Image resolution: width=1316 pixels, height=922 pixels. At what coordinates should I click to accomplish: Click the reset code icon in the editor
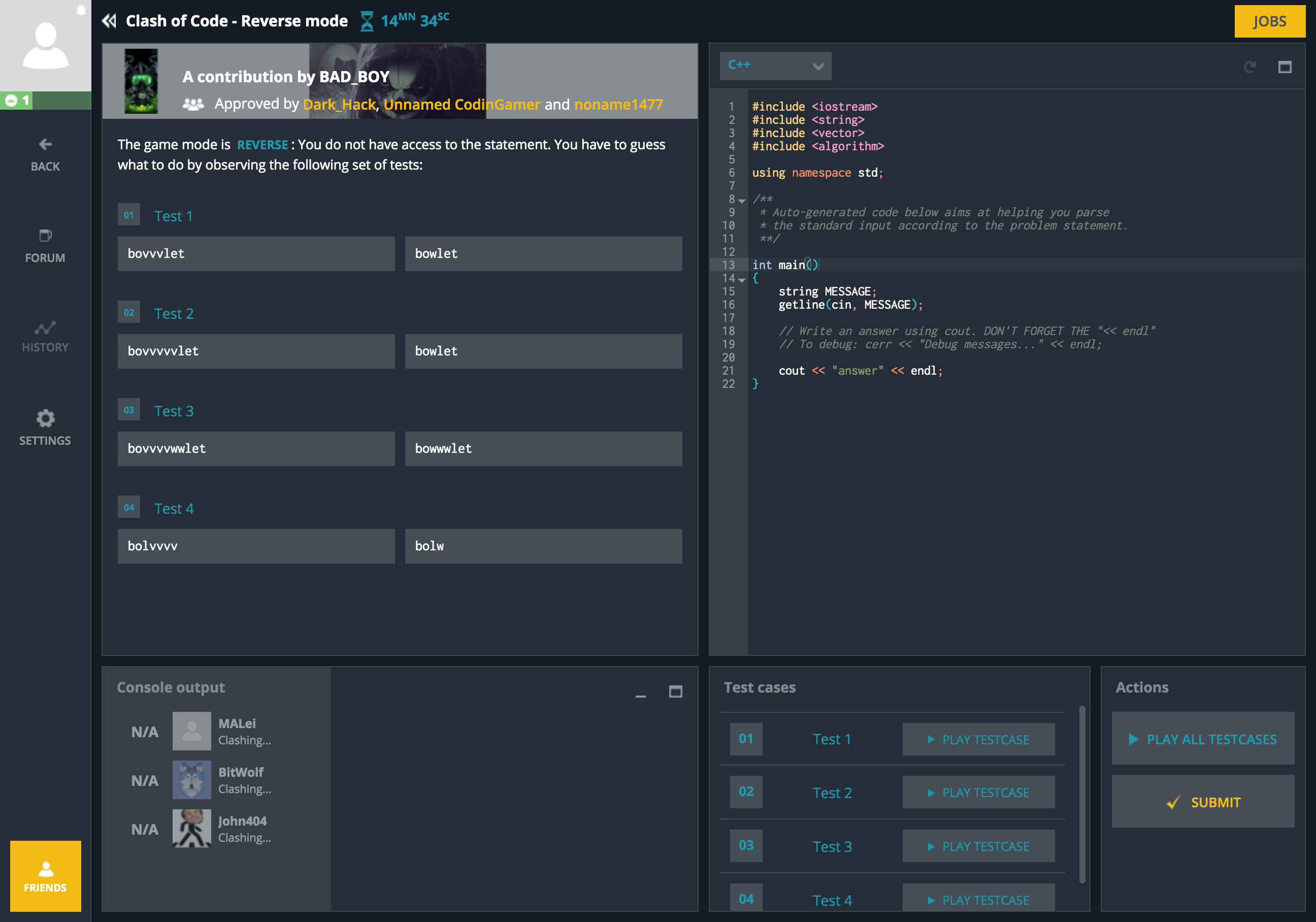1249,67
